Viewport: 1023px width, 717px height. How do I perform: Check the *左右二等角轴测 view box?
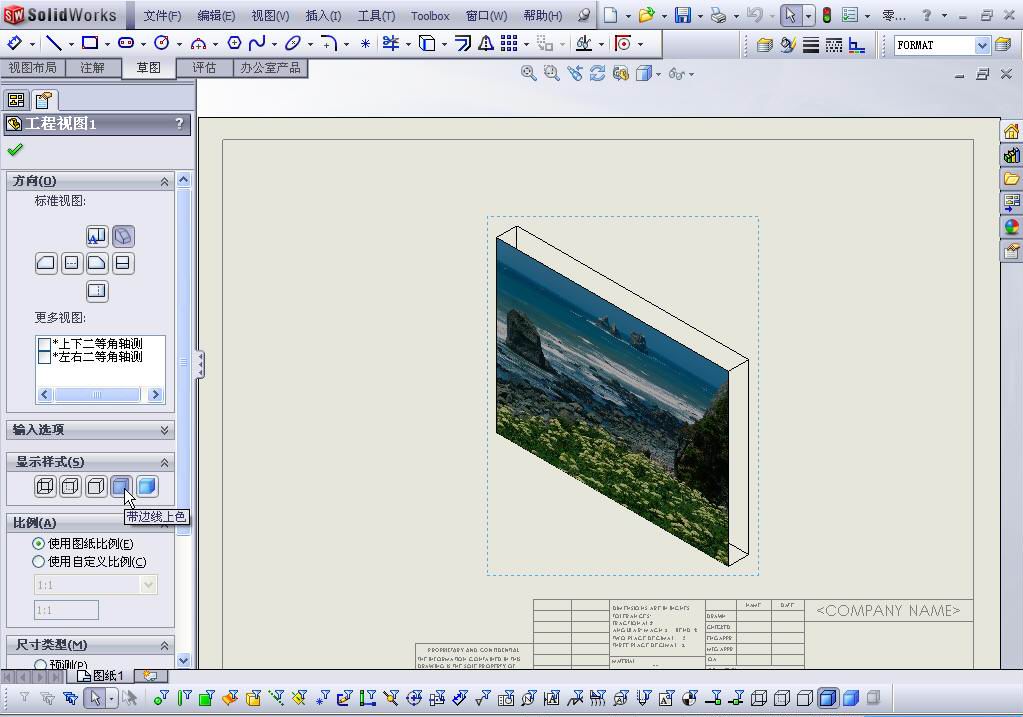tap(44, 357)
